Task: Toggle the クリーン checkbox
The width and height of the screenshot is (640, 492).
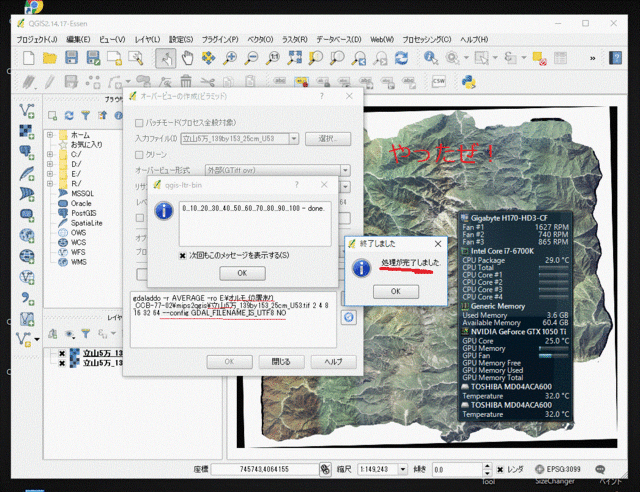Action: pos(139,155)
